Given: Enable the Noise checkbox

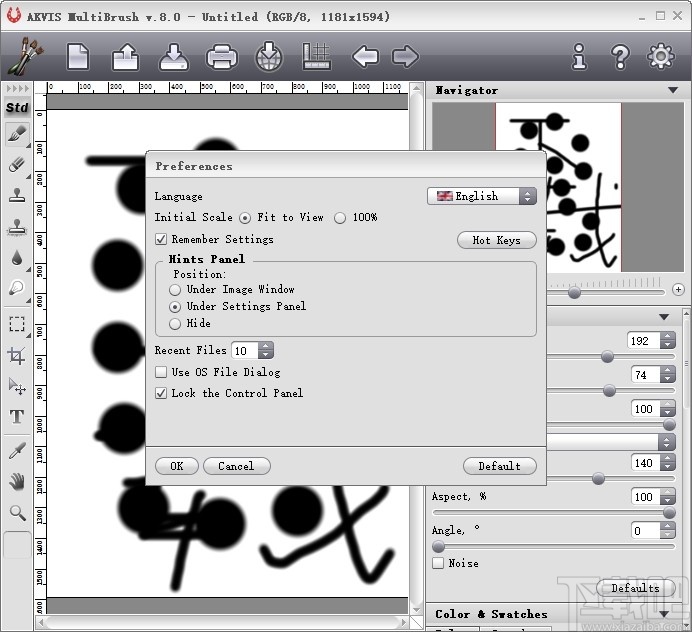Looking at the screenshot, I should 438,563.
